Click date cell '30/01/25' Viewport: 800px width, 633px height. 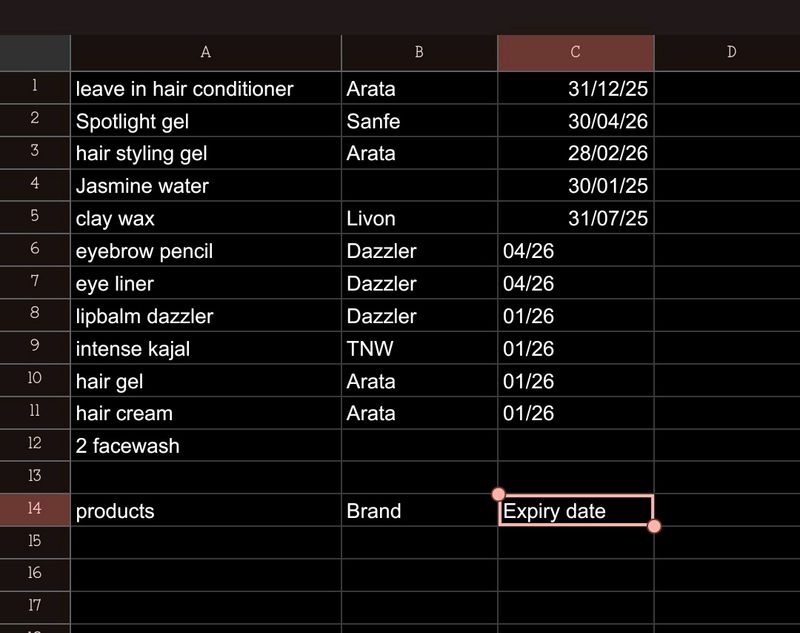click(576, 186)
